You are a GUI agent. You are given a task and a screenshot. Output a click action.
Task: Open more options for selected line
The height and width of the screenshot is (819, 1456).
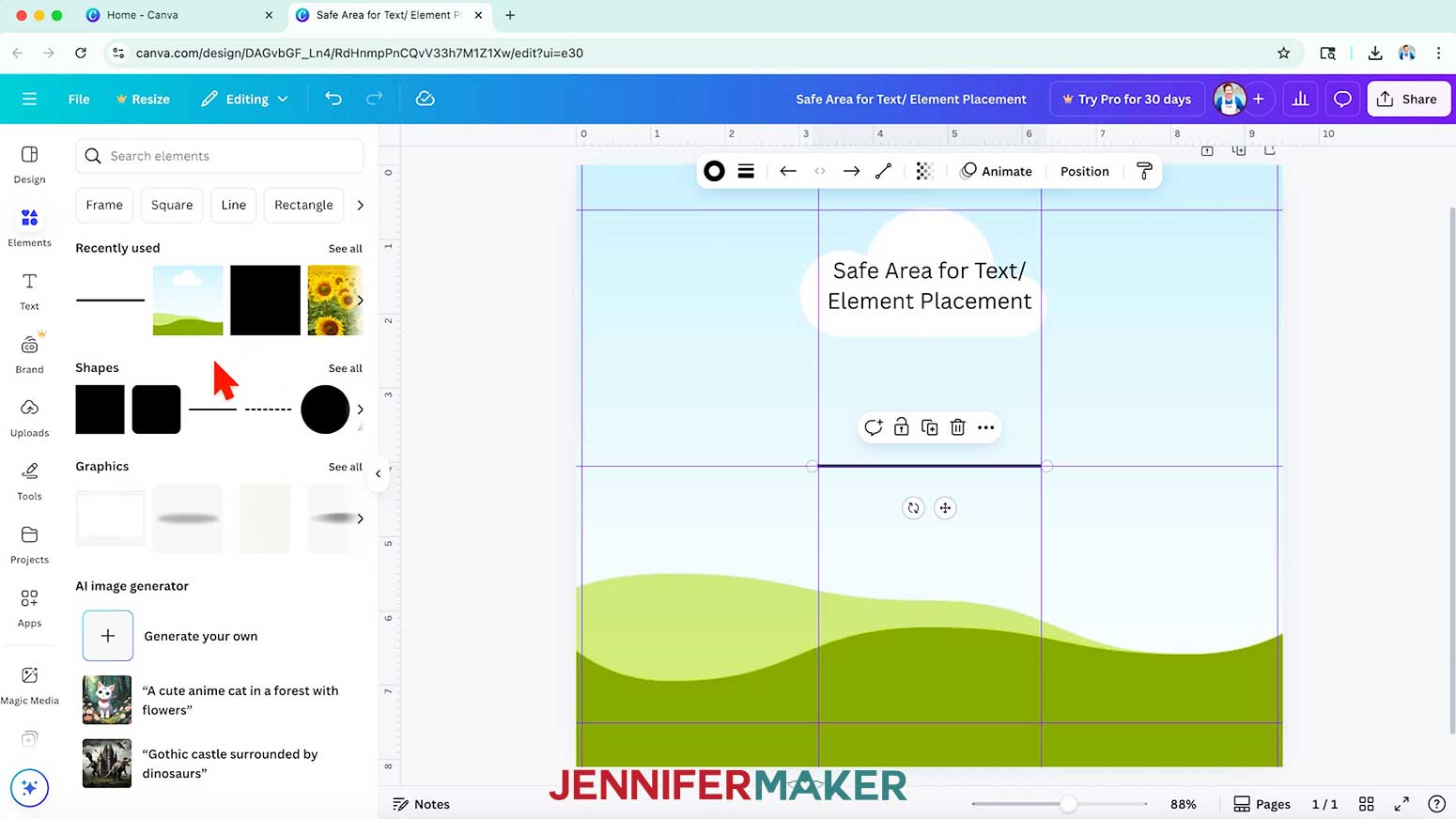point(985,427)
